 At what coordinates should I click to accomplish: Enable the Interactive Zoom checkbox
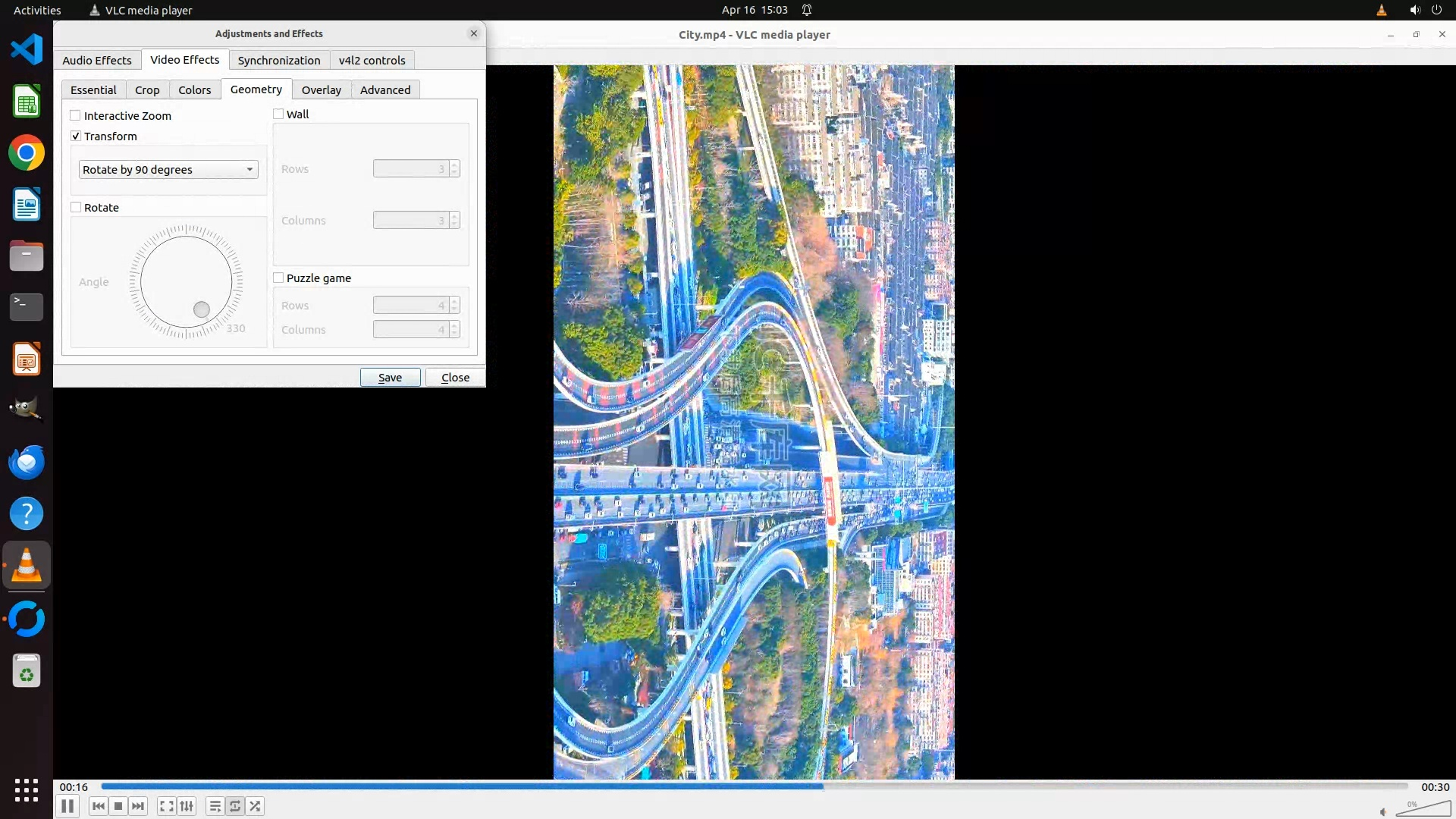click(76, 116)
